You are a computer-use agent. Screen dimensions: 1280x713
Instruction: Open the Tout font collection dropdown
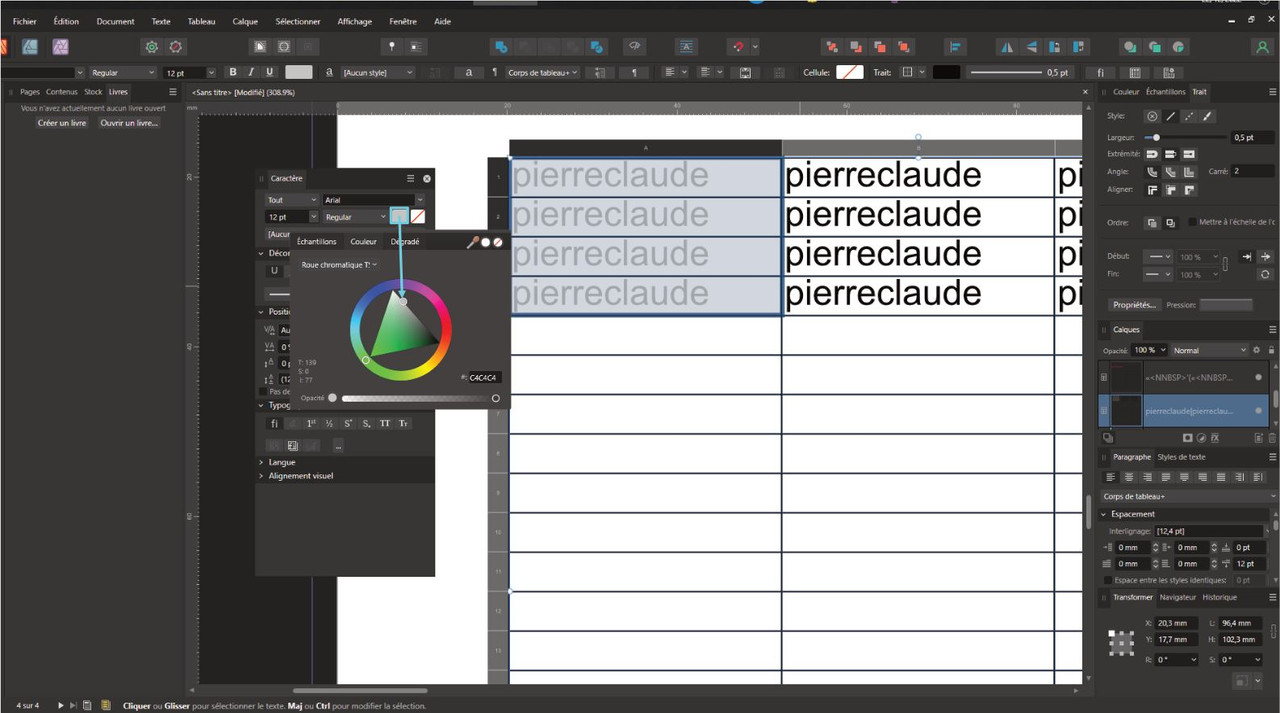point(291,200)
